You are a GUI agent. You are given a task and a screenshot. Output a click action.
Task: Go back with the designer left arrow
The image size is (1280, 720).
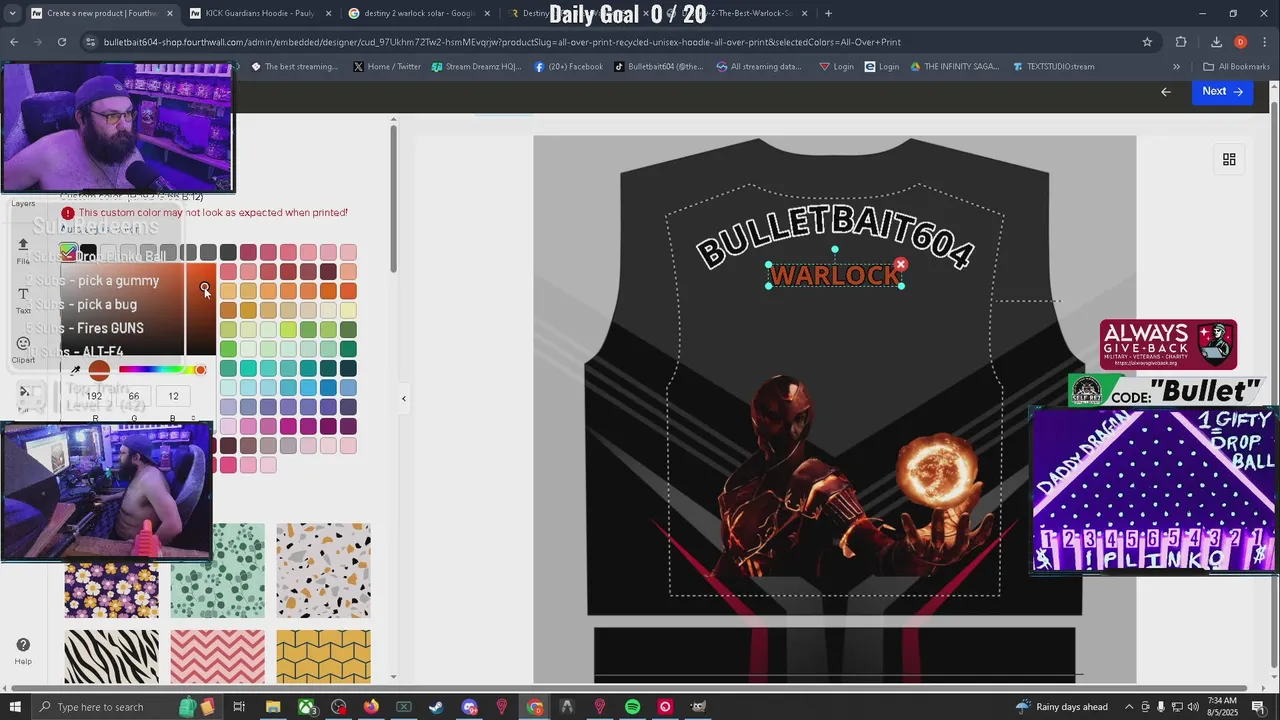coord(1165,91)
